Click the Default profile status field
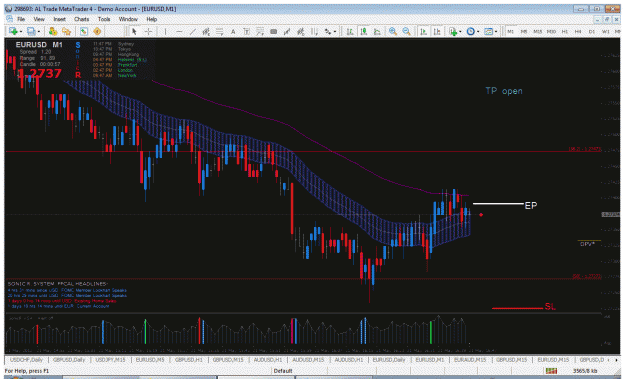 [x=283, y=371]
